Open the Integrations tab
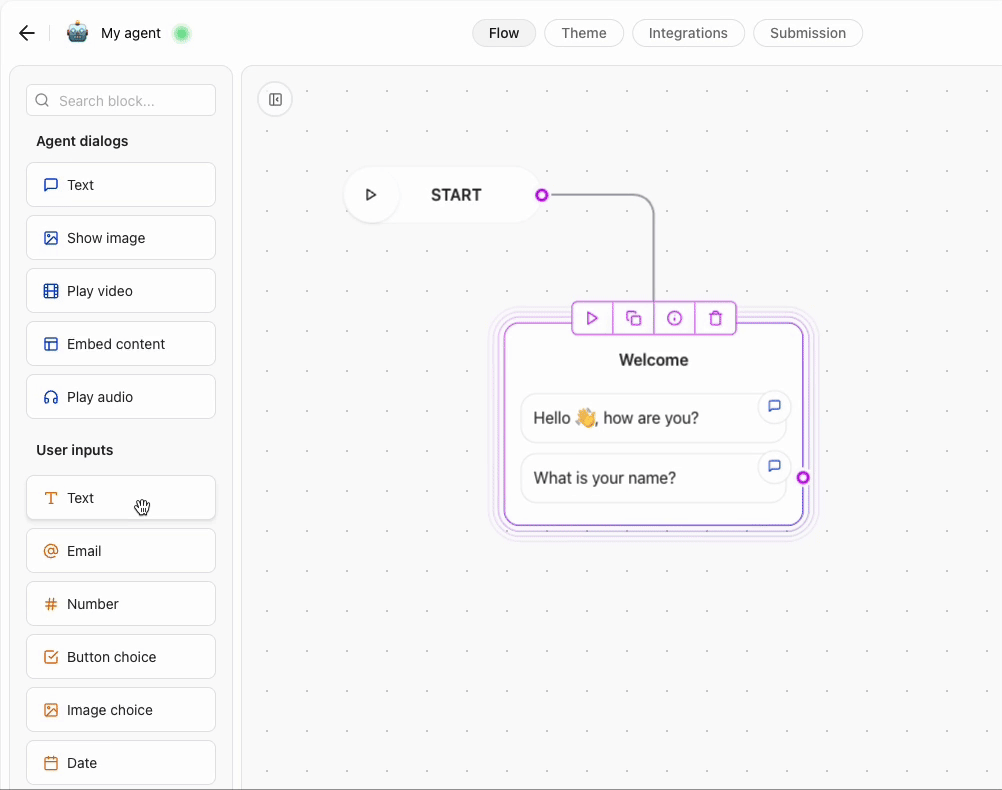The height and width of the screenshot is (790, 1002). tap(688, 32)
